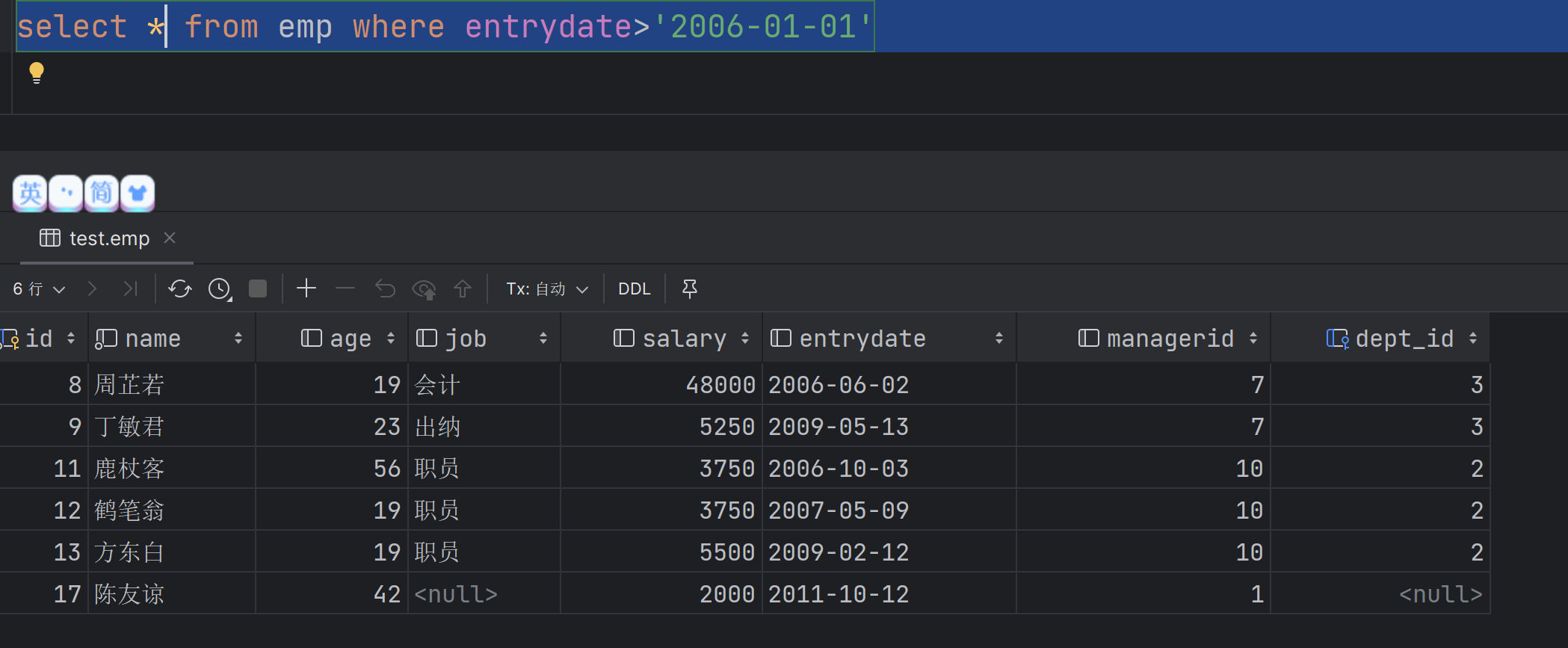Sort by the name column header
The width and height of the screenshot is (1568, 648).
[x=172, y=339]
